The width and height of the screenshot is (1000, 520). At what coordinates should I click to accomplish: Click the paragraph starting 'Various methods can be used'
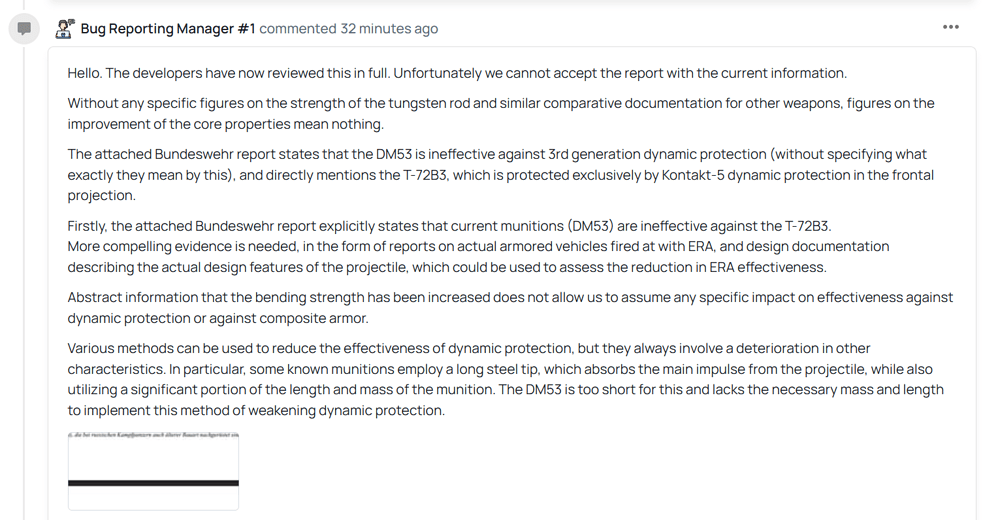pyautogui.click(x=506, y=379)
